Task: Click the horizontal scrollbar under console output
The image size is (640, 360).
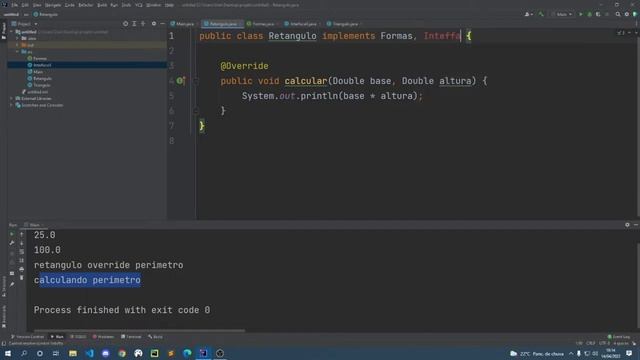Action: click(140, 331)
